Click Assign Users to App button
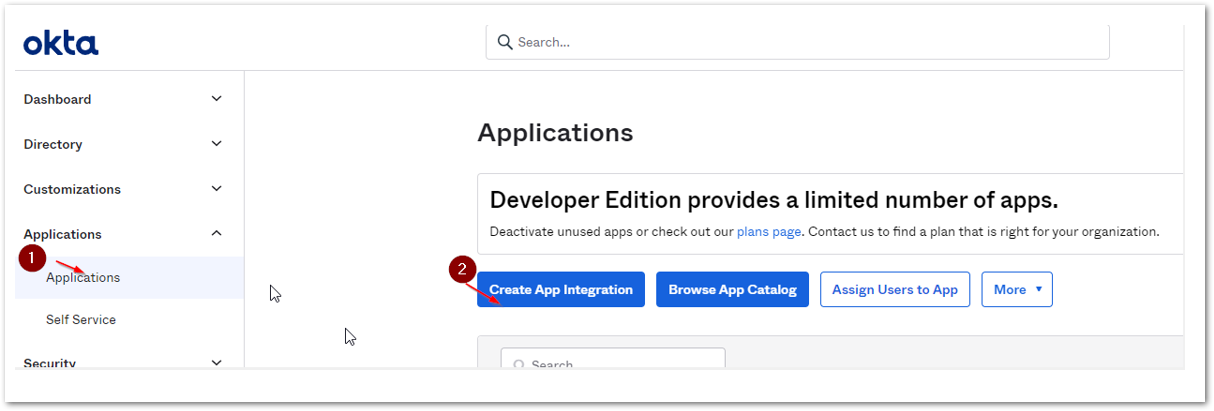This screenshot has width=1214, height=411. [x=895, y=289]
